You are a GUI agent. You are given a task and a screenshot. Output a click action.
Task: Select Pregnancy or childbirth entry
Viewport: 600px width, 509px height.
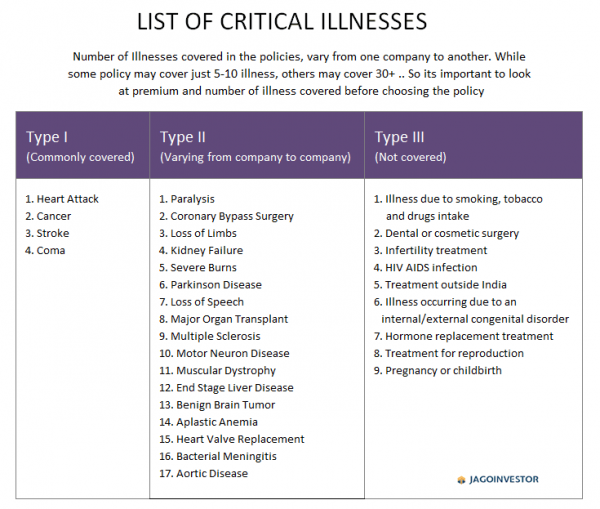click(438, 371)
